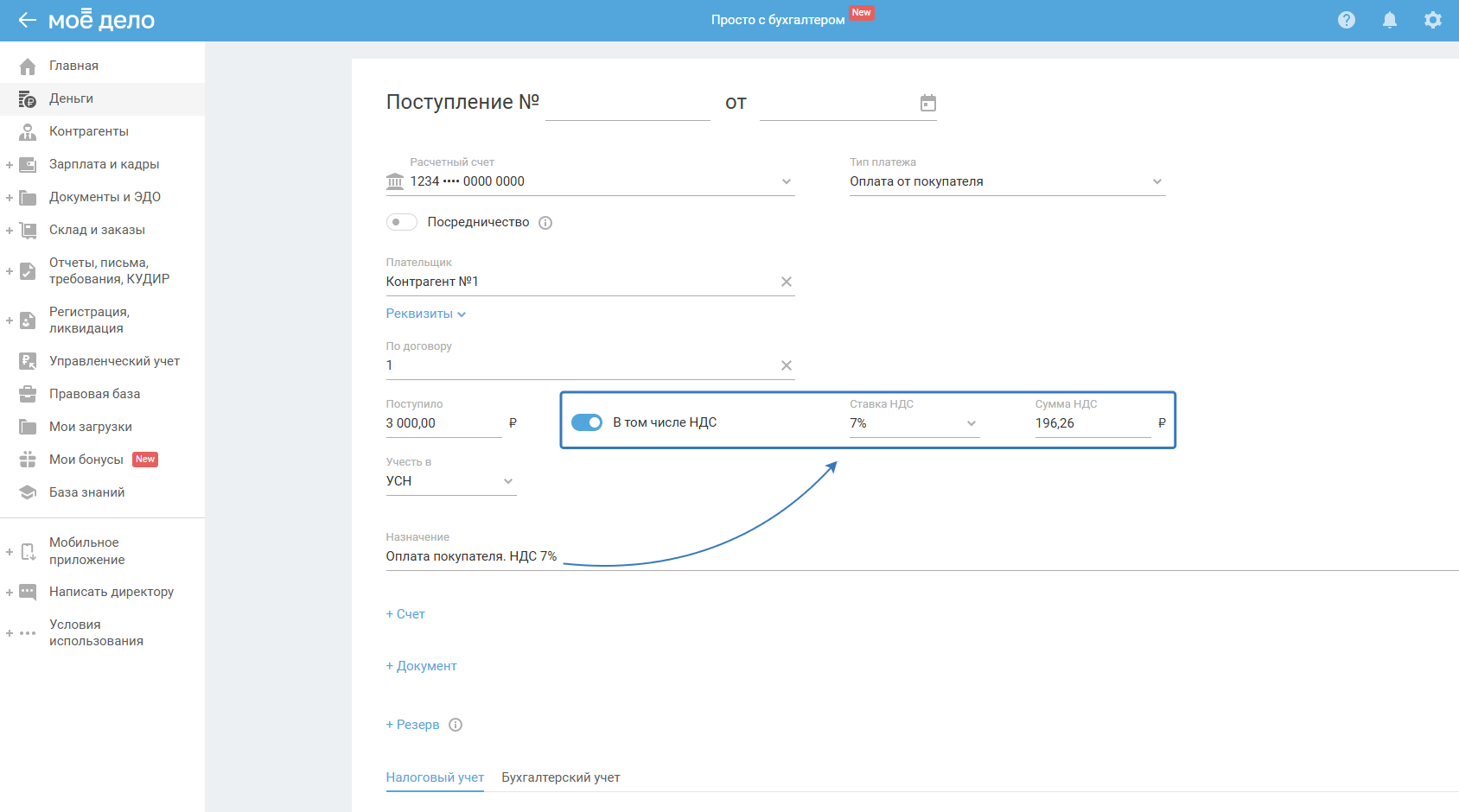Click the Поступило amount field

(443, 423)
